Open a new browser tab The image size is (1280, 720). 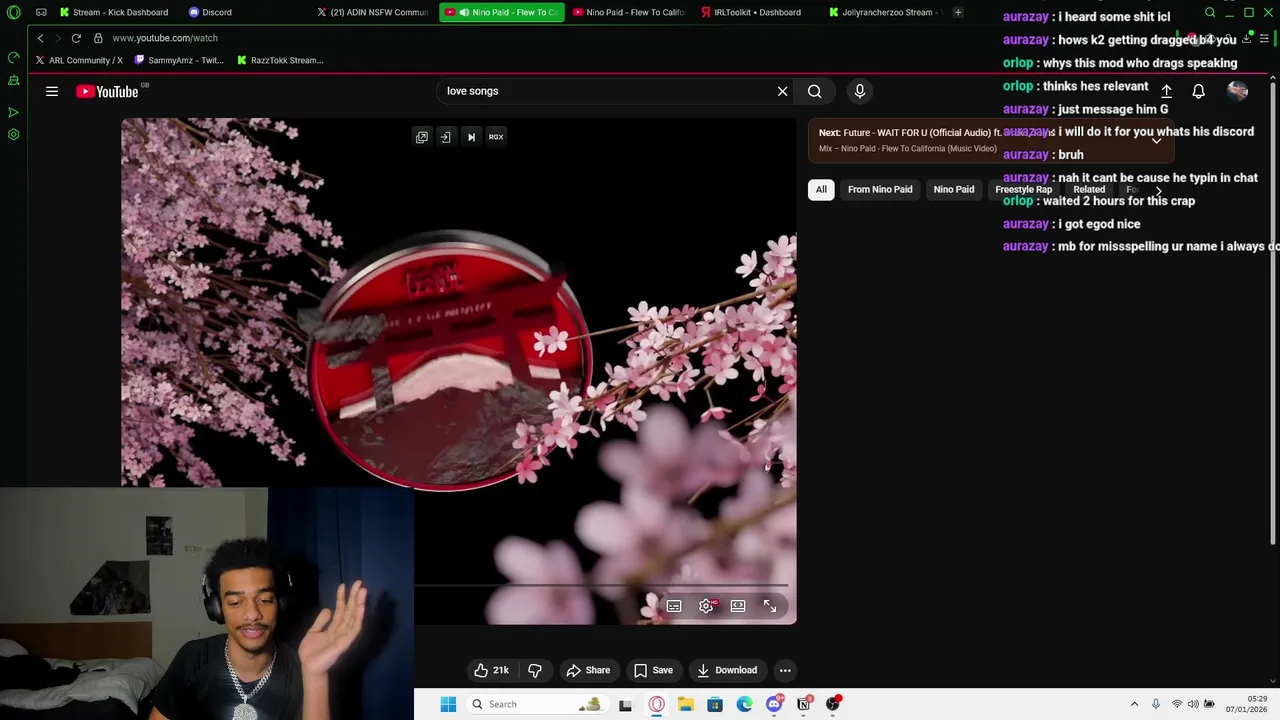[x=958, y=12]
